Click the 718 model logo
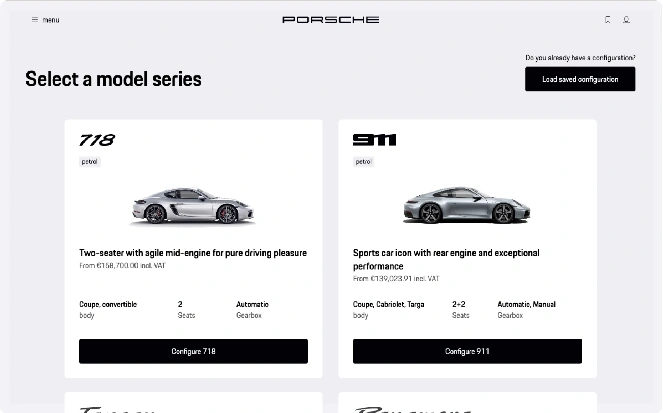The width and height of the screenshot is (663, 413). coord(97,140)
